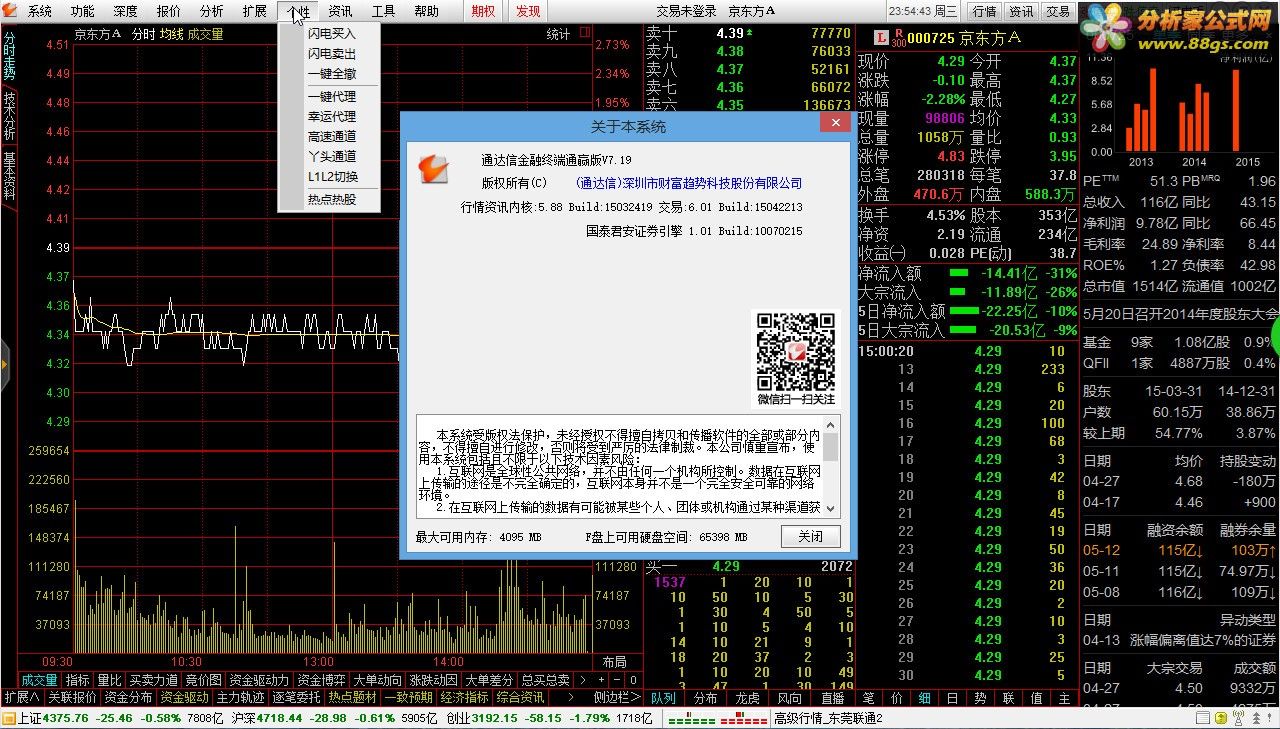The image size is (1280, 729).
Task: Select the 直播 tab below order book
Action: tap(832, 698)
